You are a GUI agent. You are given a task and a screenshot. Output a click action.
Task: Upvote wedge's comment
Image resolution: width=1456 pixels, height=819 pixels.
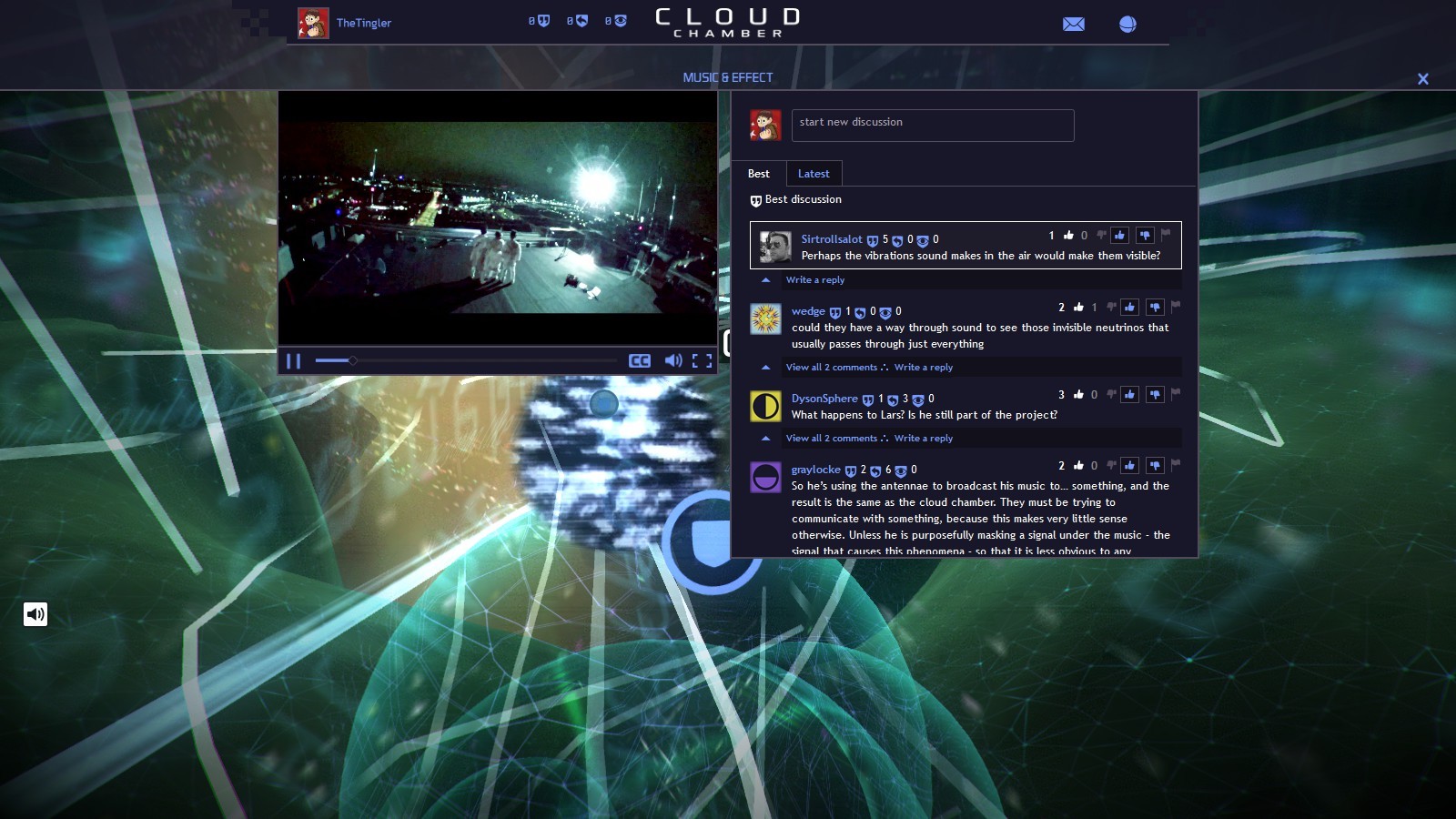tap(1129, 308)
